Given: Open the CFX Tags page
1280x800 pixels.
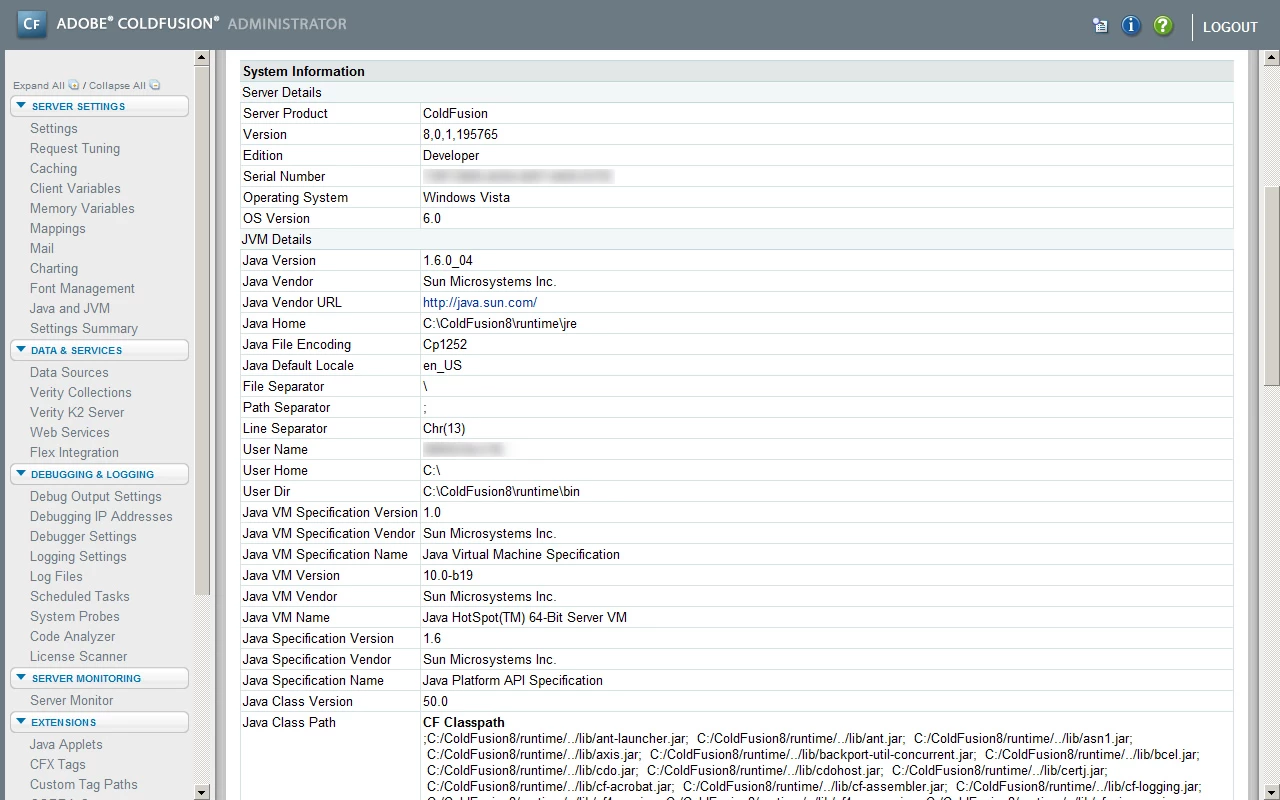Looking at the screenshot, I should coord(58,764).
